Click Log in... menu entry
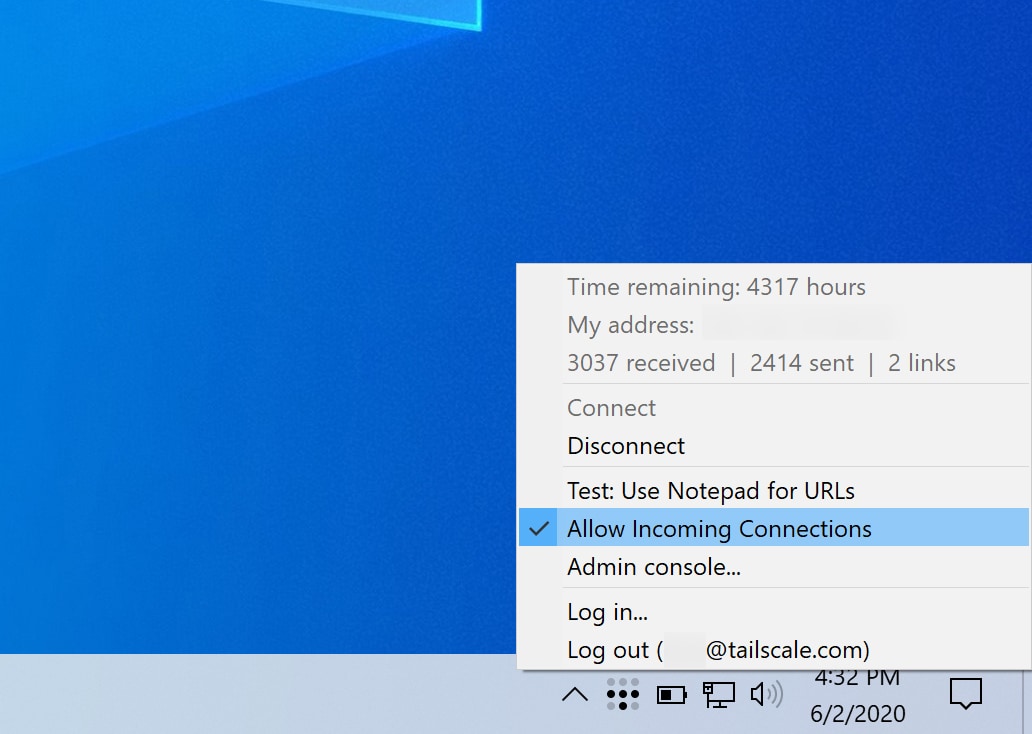The height and width of the screenshot is (734, 1032). tap(607, 612)
